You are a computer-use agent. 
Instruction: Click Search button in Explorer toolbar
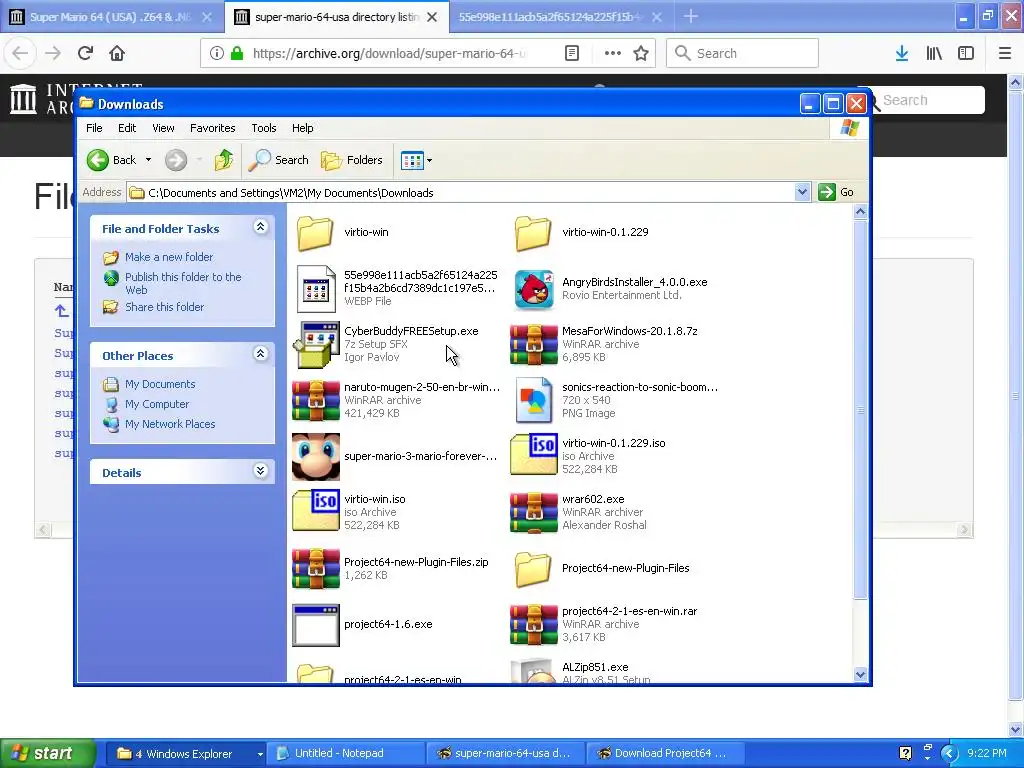[279, 160]
